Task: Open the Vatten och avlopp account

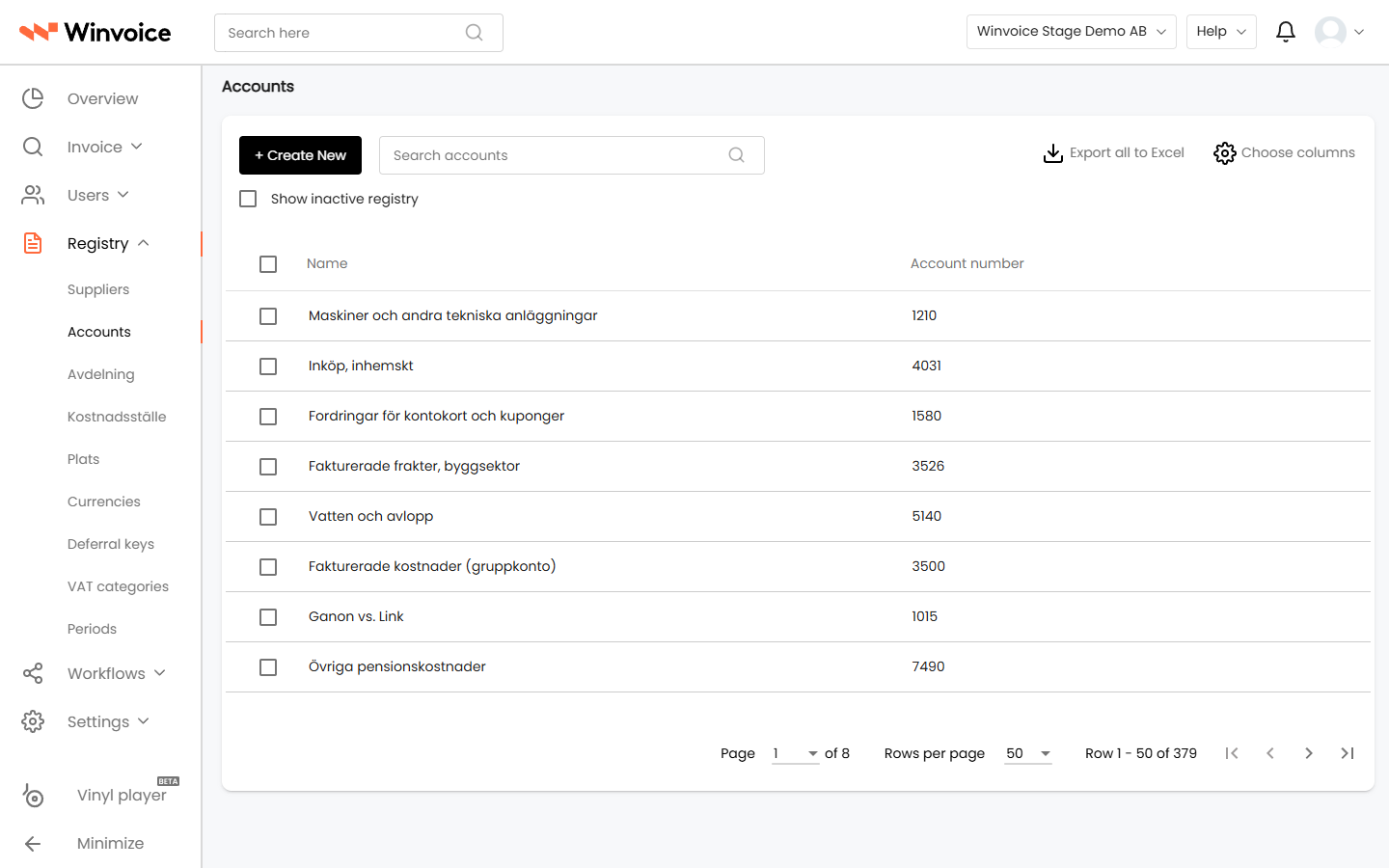Action: [x=370, y=516]
